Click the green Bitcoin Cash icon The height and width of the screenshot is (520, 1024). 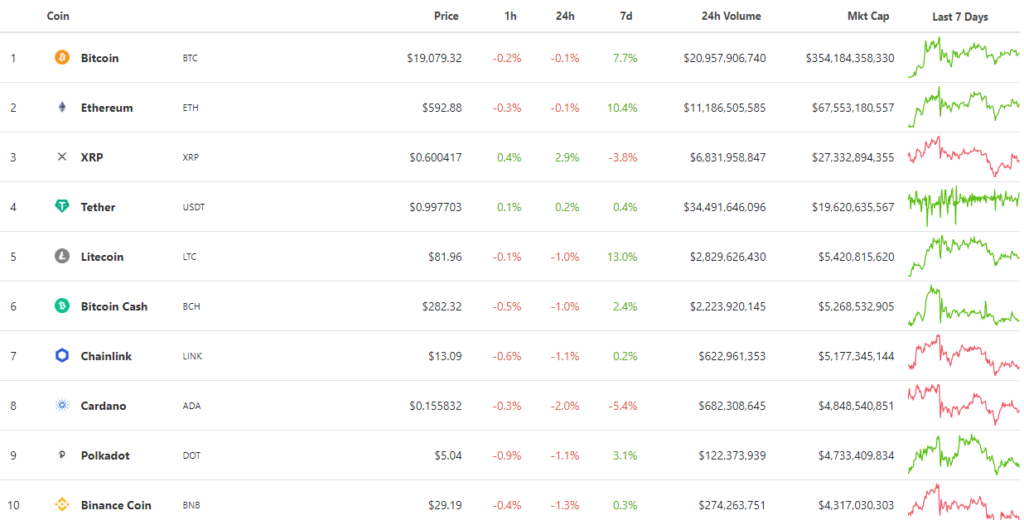pyautogui.click(x=62, y=306)
